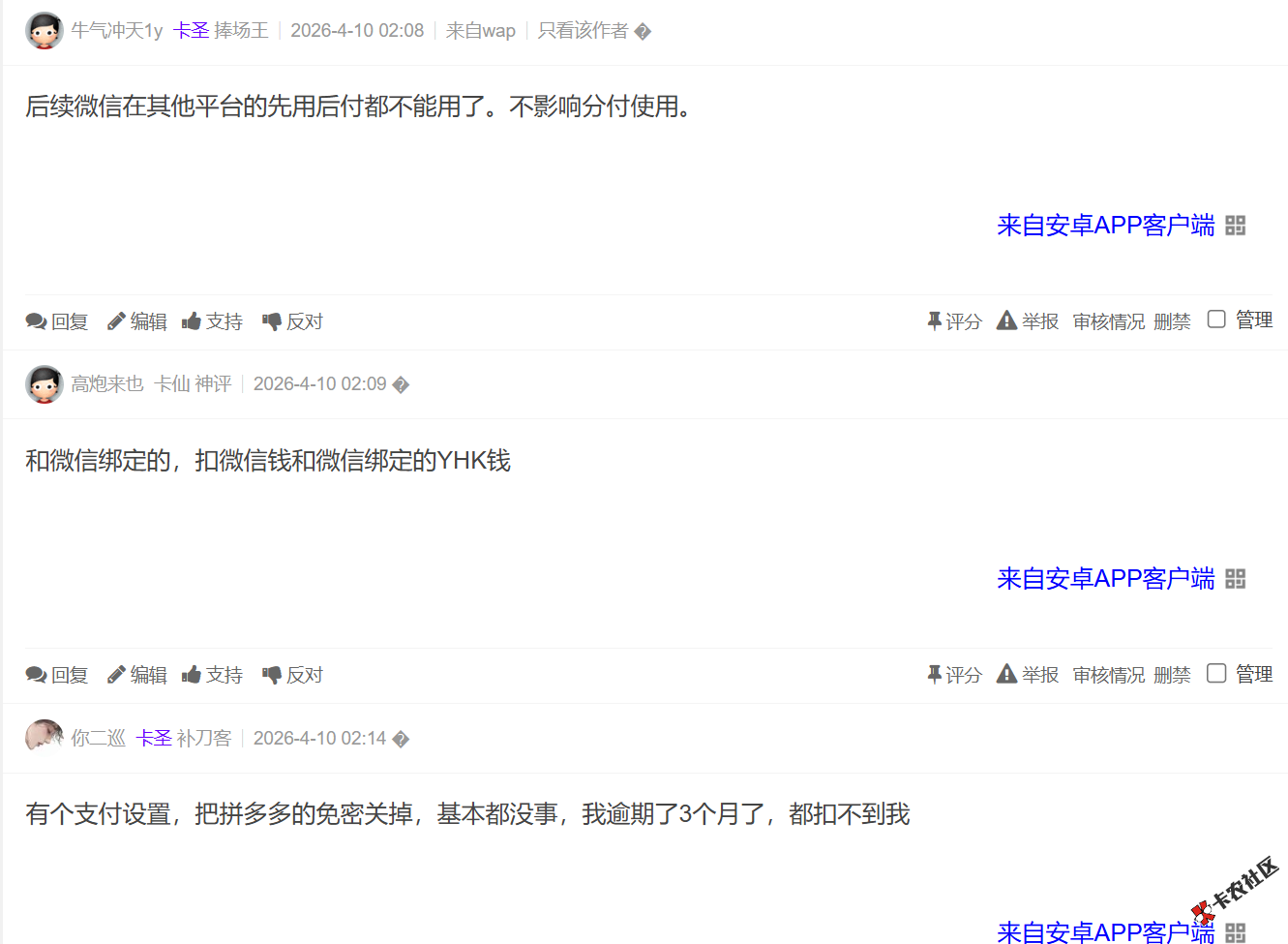Click the 反对 thumbs-down icon on the first post
This screenshot has width=1288, height=944.
(271, 320)
